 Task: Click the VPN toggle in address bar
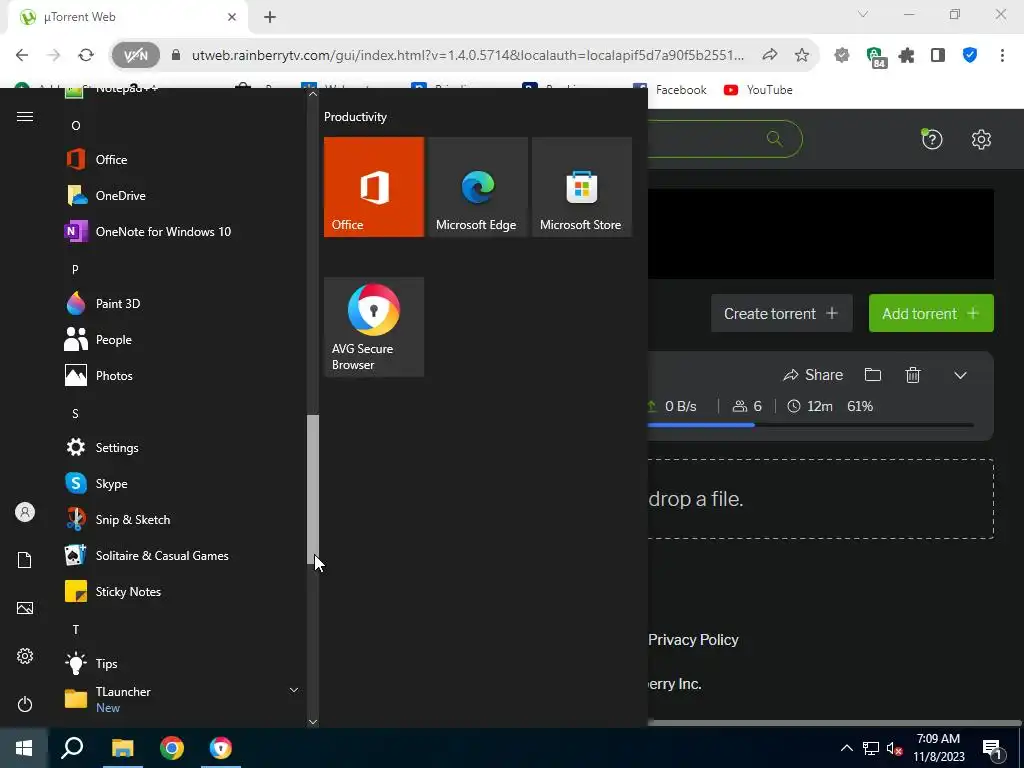[x=135, y=55]
